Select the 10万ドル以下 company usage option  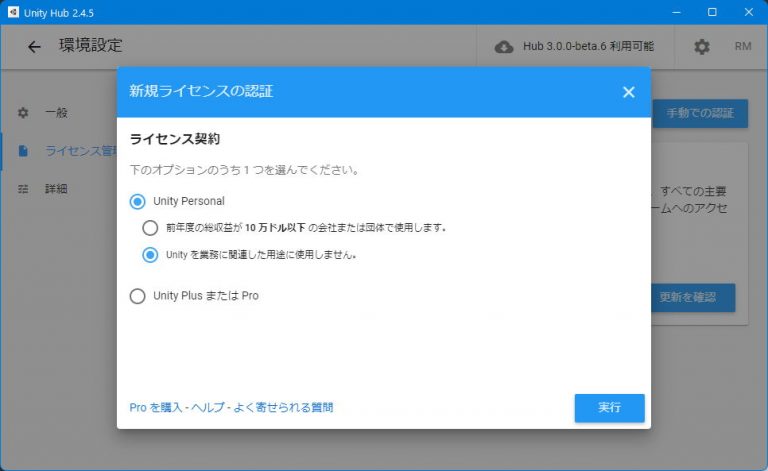(150, 228)
